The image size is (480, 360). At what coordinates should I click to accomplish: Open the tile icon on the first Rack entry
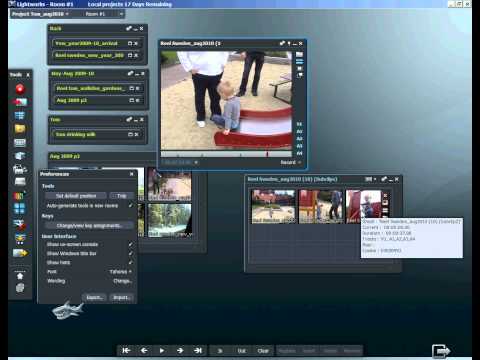click(130, 43)
